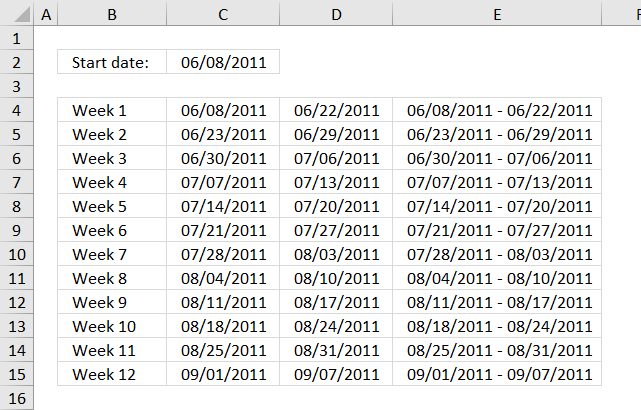Image resolution: width=641 pixels, height=410 pixels.
Task: Select column A header
Action: 46,13
